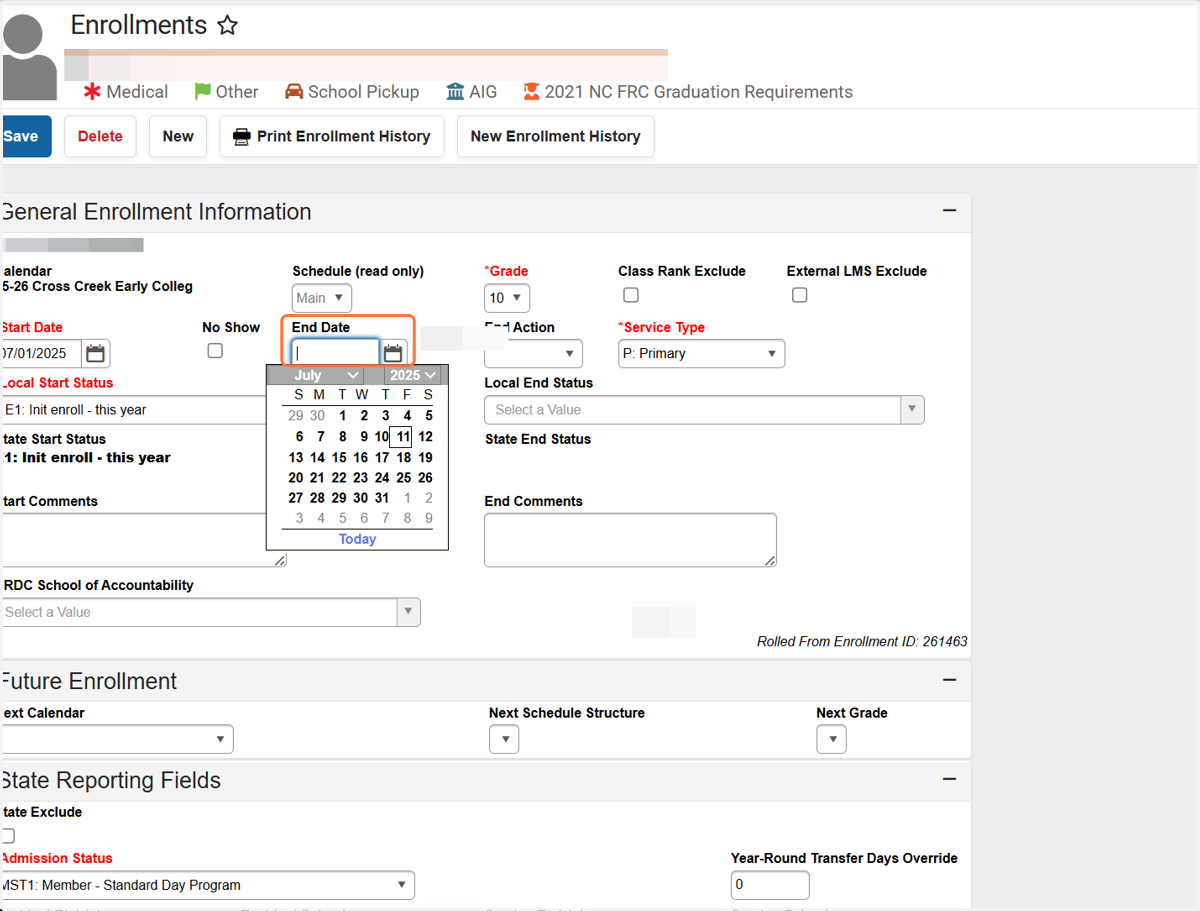This screenshot has width=1200, height=911.
Task: Click the End Date calendar icon
Action: pos(393,353)
